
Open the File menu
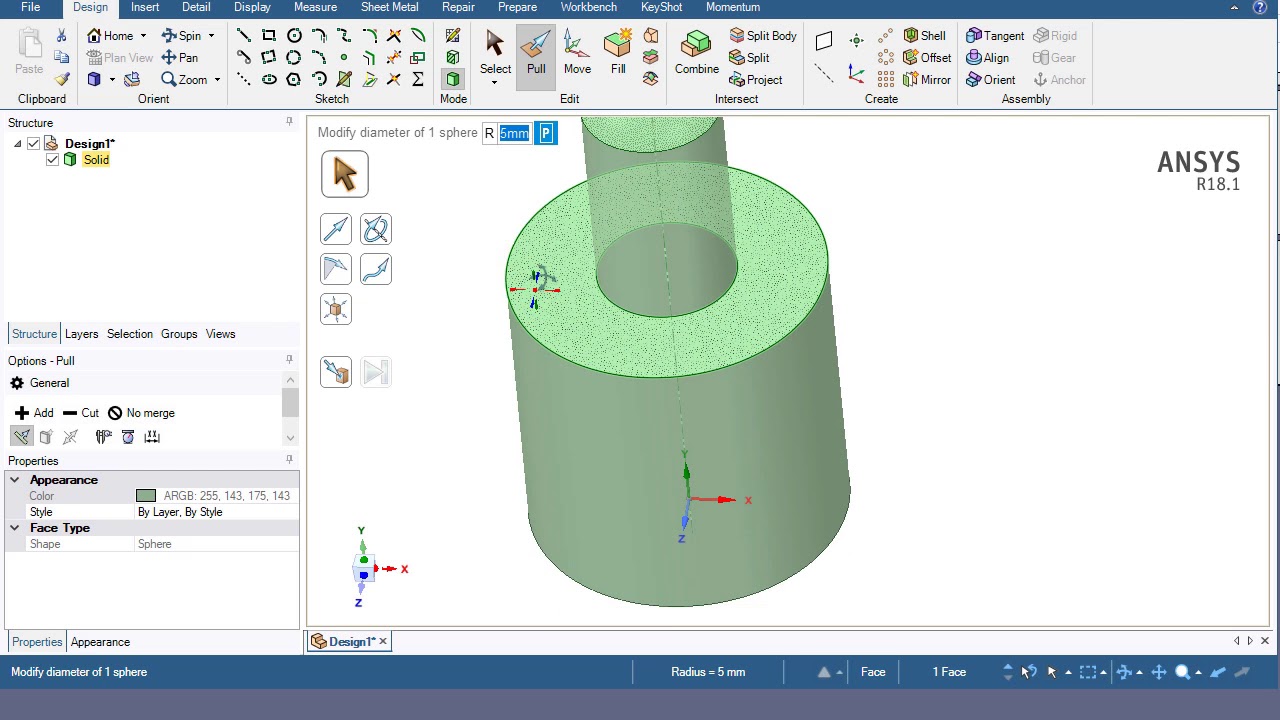click(x=30, y=7)
